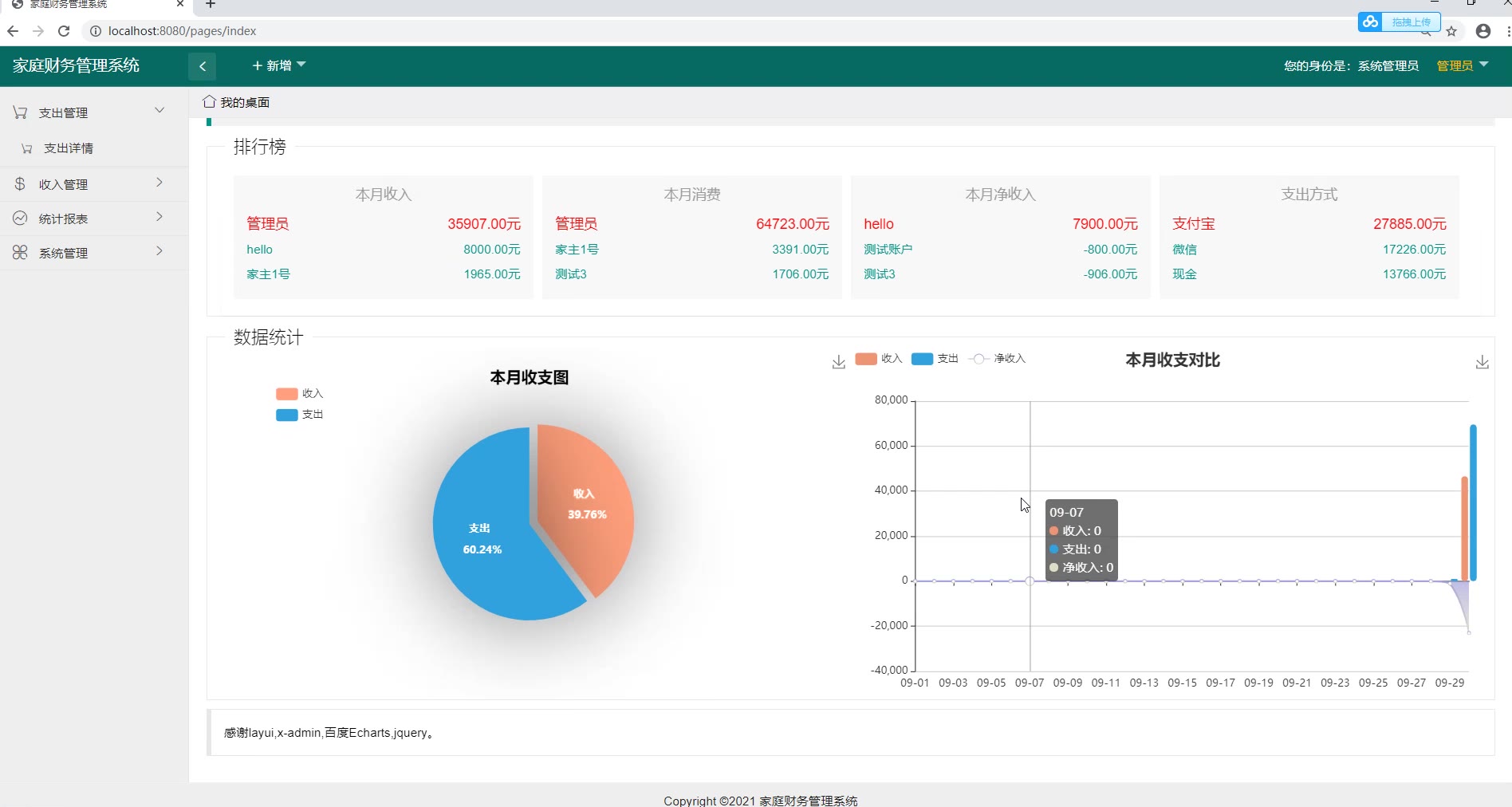Toggle 净收入 line in 本月收支对比 legend
The height and width of the screenshot is (807, 1512).
coord(997,359)
